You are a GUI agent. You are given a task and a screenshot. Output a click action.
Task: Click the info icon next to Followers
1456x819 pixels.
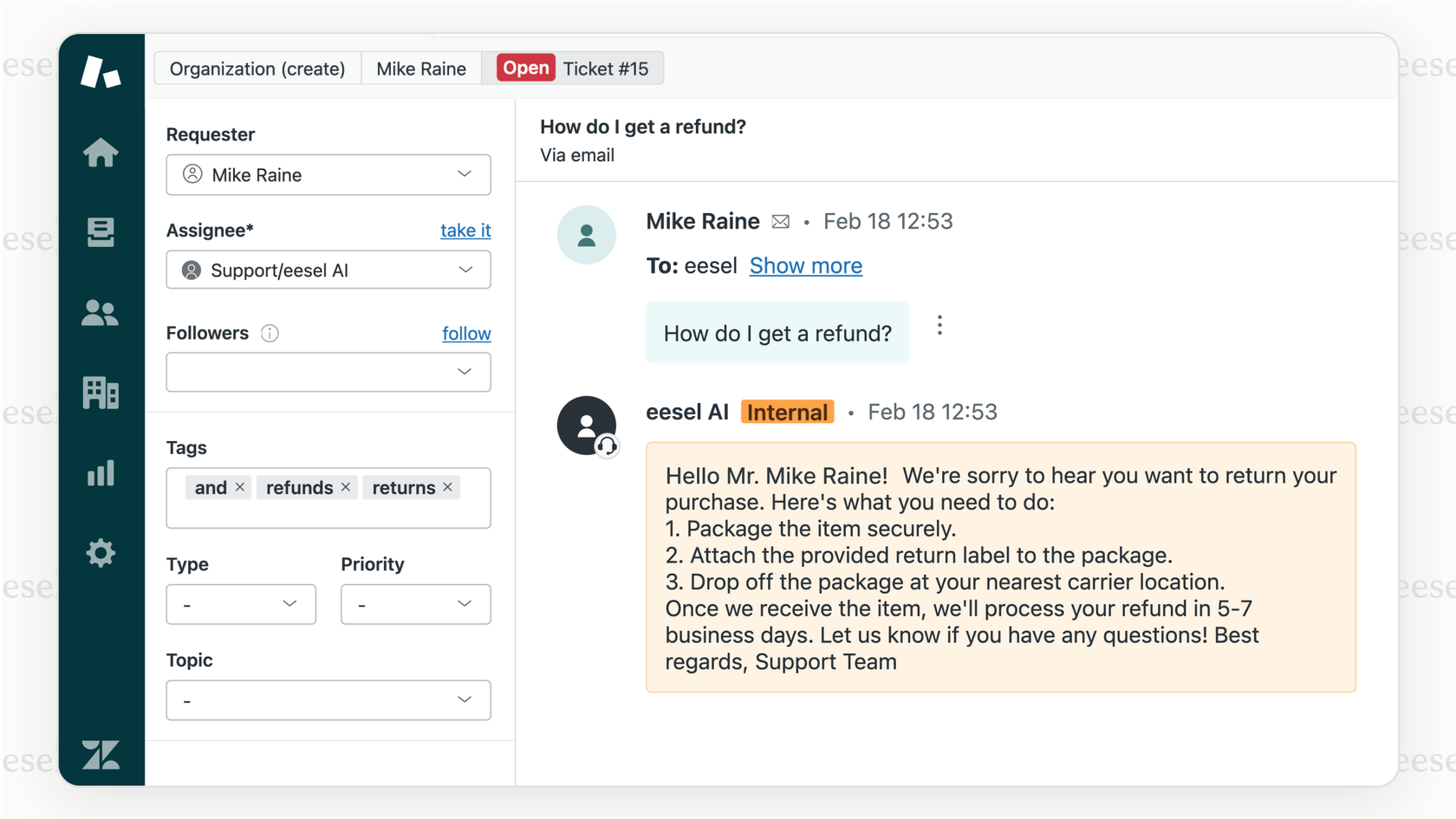click(270, 333)
